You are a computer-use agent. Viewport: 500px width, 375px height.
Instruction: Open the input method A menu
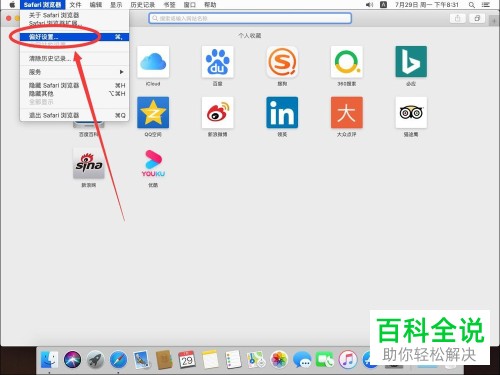pyautogui.click(x=383, y=5)
